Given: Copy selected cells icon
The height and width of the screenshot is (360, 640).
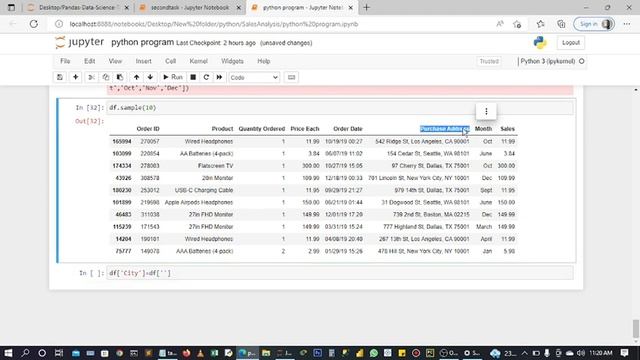Looking at the screenshot, I should pyautogui.click(x=106, y=77).
